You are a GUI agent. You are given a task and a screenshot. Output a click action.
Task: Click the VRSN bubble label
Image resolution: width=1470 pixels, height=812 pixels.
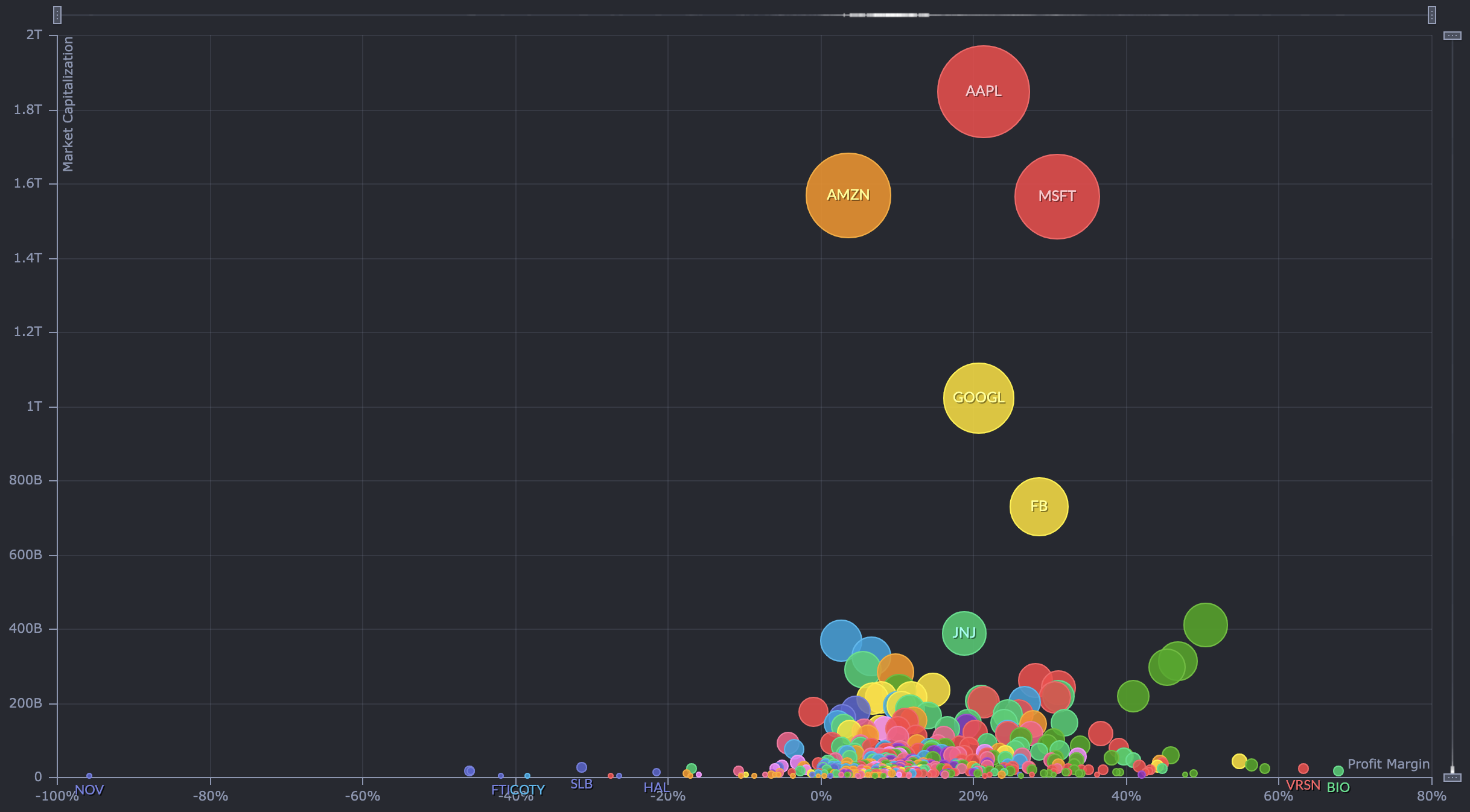tap(1303, 785)
